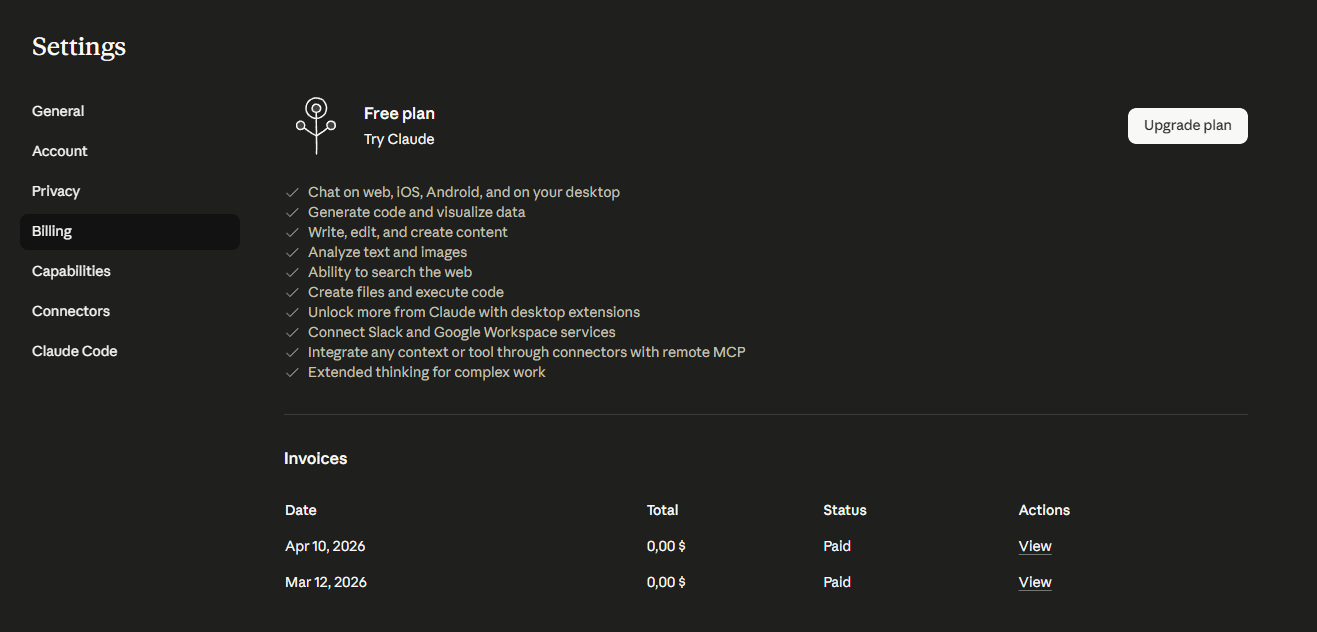
Task: Click the Free plan sprout icon
Action: tap(316, 126)
